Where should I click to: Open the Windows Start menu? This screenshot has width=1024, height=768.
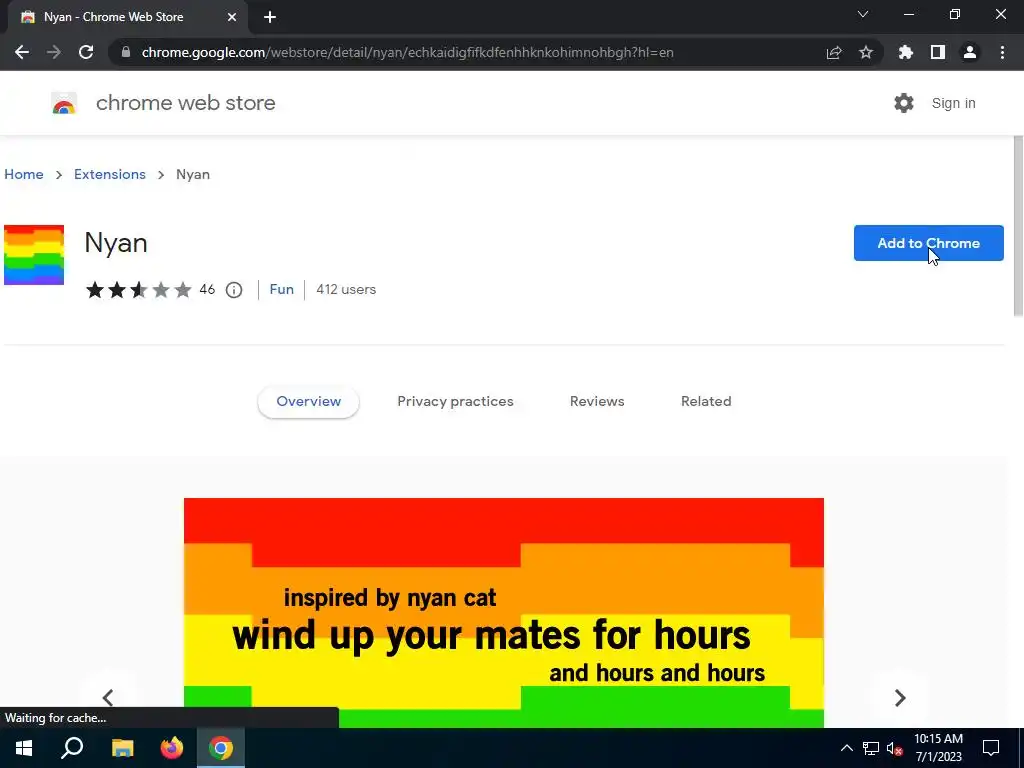click(24, 748)
